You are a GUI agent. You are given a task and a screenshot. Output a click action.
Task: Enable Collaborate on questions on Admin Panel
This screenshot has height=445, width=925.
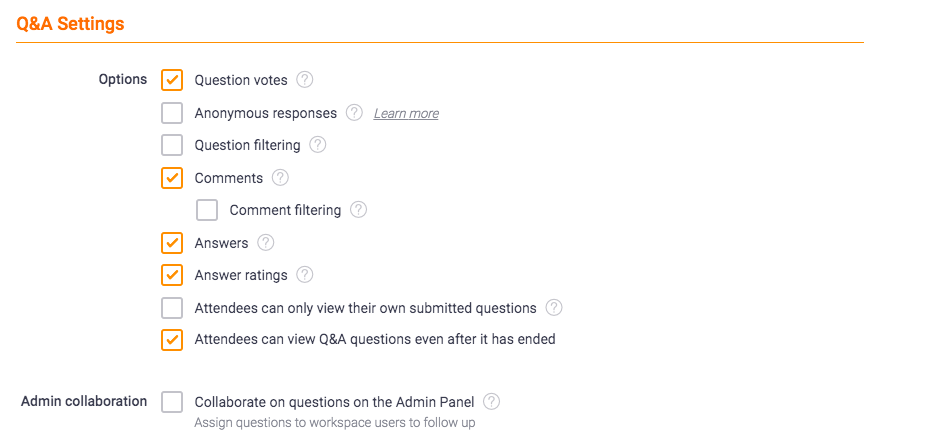(172, 402)
